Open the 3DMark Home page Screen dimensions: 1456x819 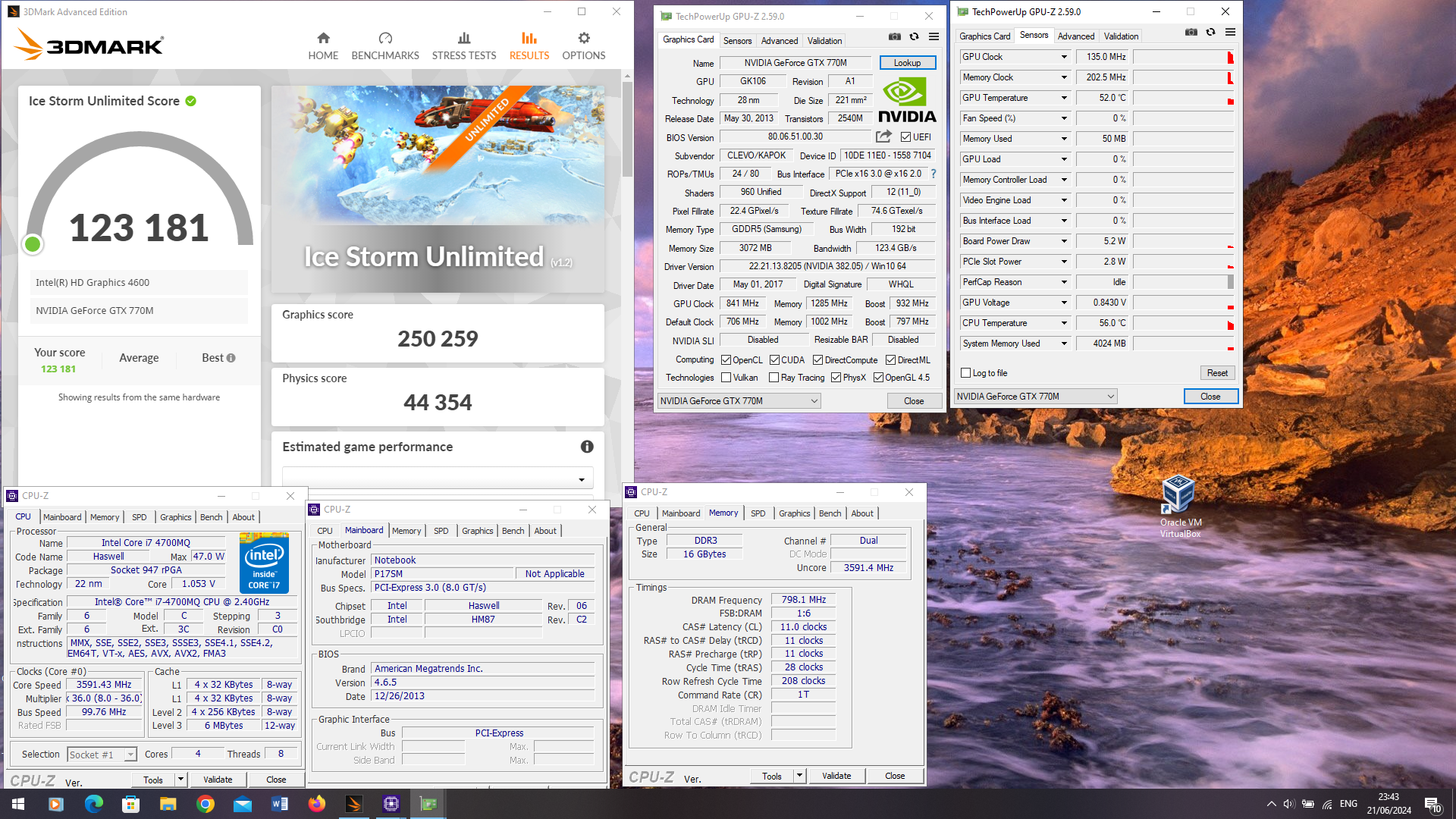coord(323,46)
